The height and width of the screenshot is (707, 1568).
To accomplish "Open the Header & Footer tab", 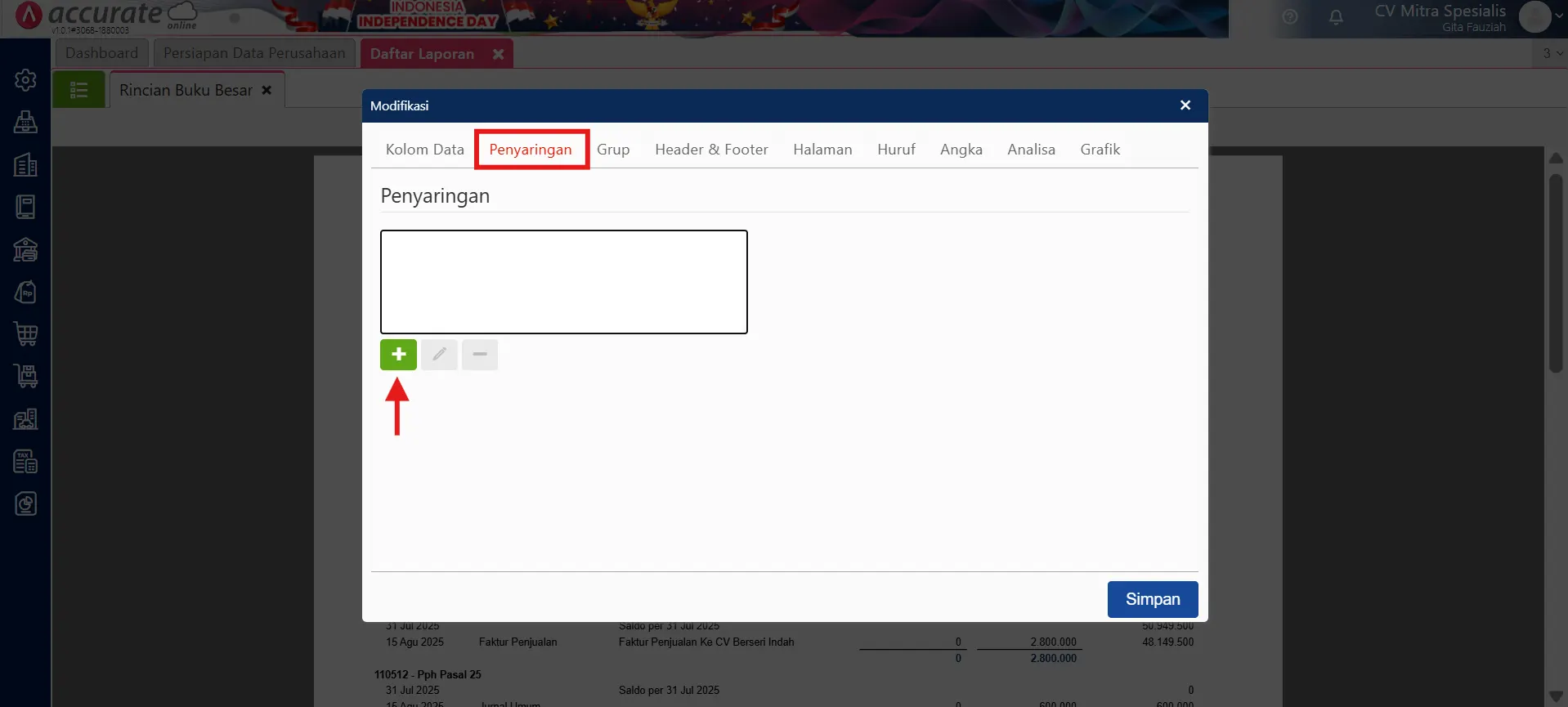I will click(x=711, y=150).
